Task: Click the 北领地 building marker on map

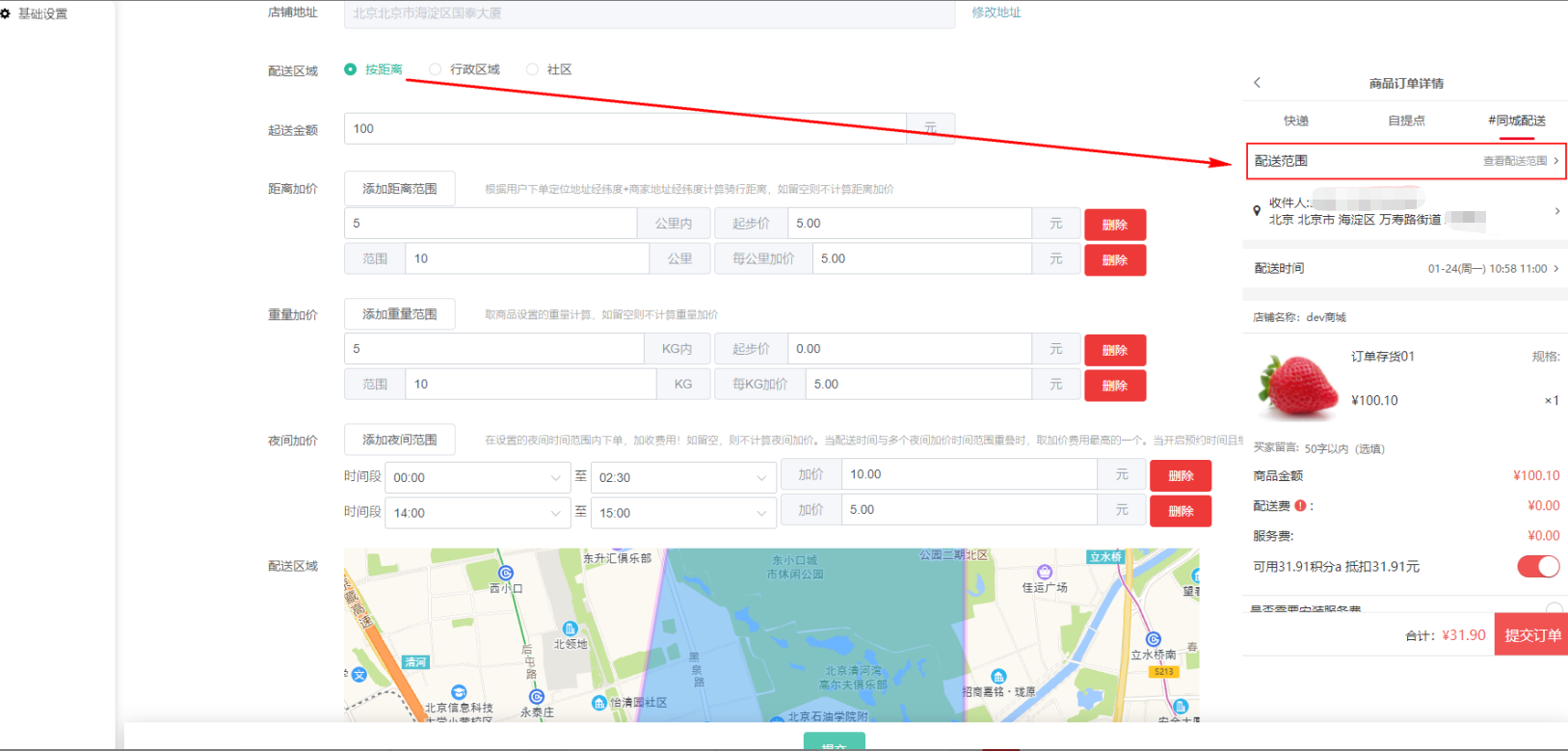Action: point(570,629)
